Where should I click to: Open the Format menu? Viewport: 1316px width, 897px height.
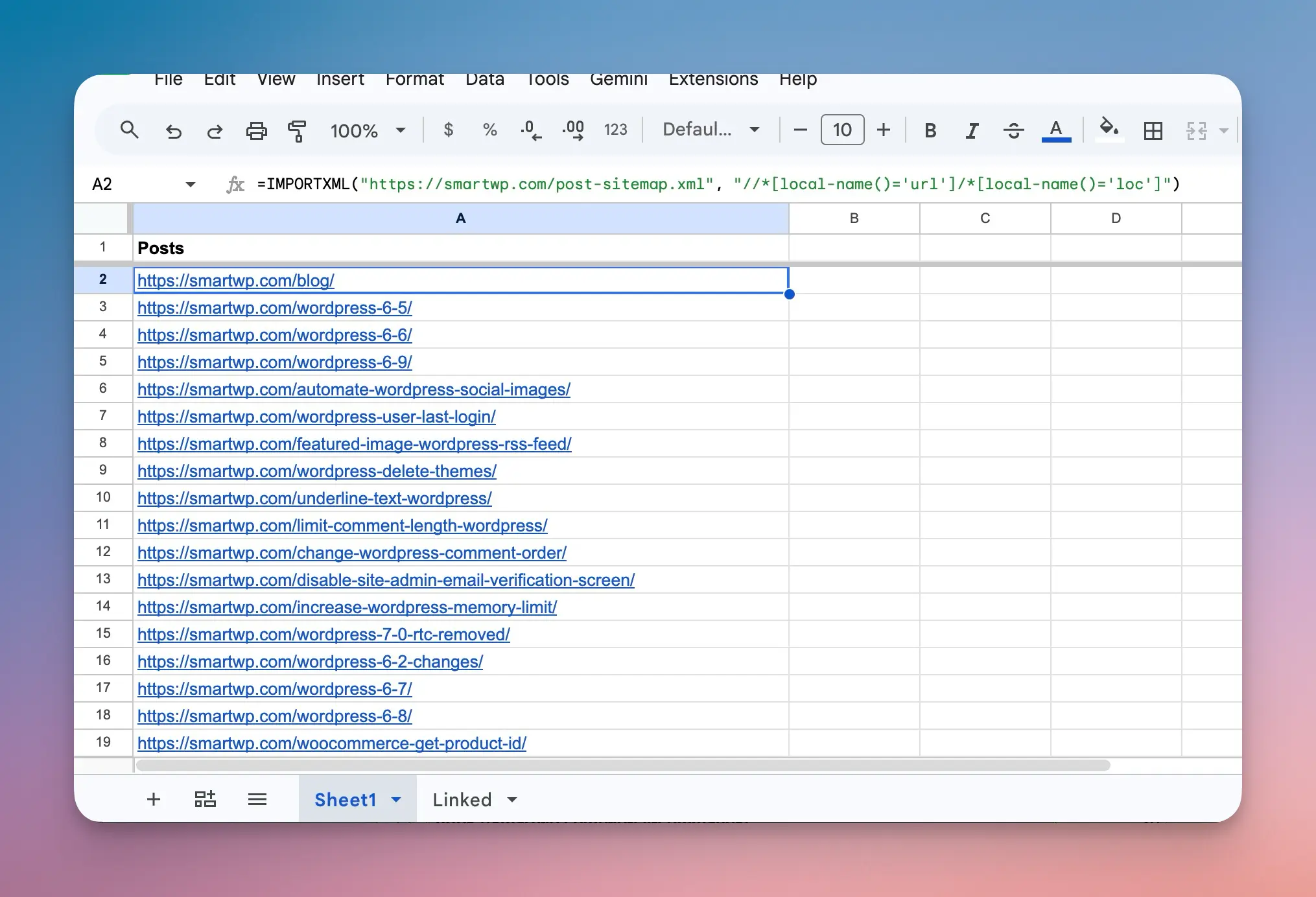point(414,79)
